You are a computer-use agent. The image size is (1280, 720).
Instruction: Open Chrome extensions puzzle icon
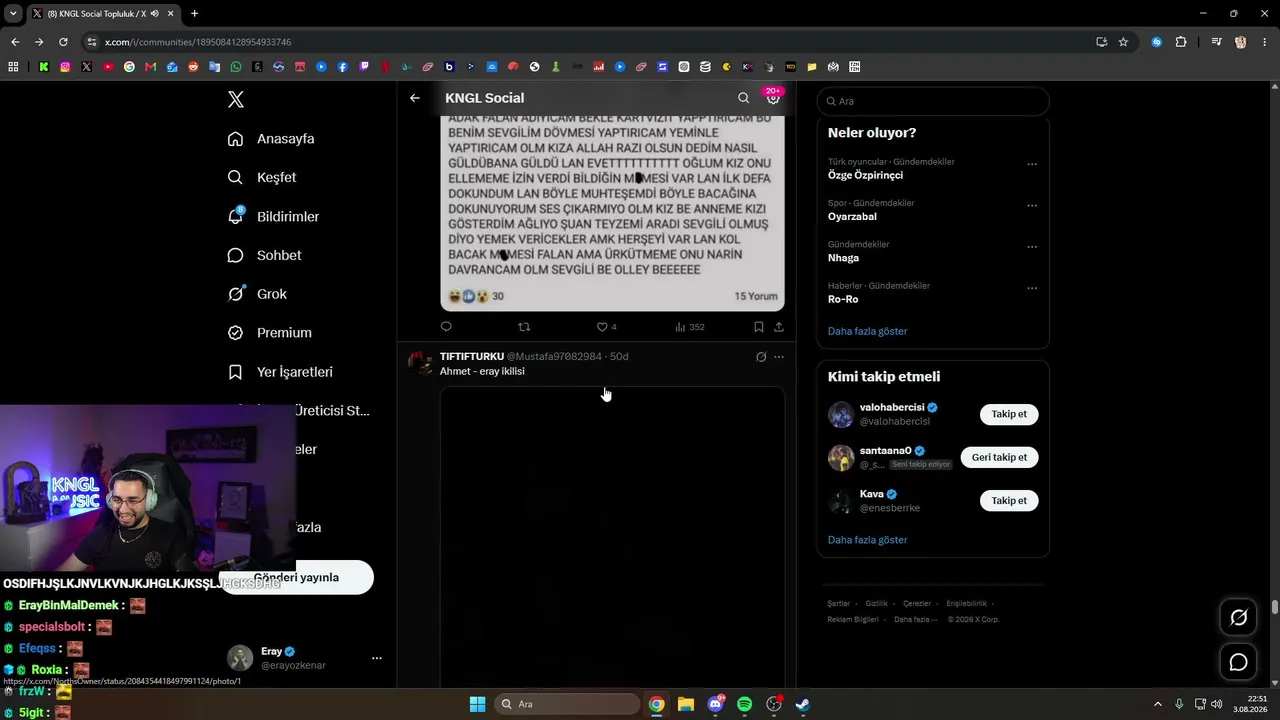click(1181, 42)
